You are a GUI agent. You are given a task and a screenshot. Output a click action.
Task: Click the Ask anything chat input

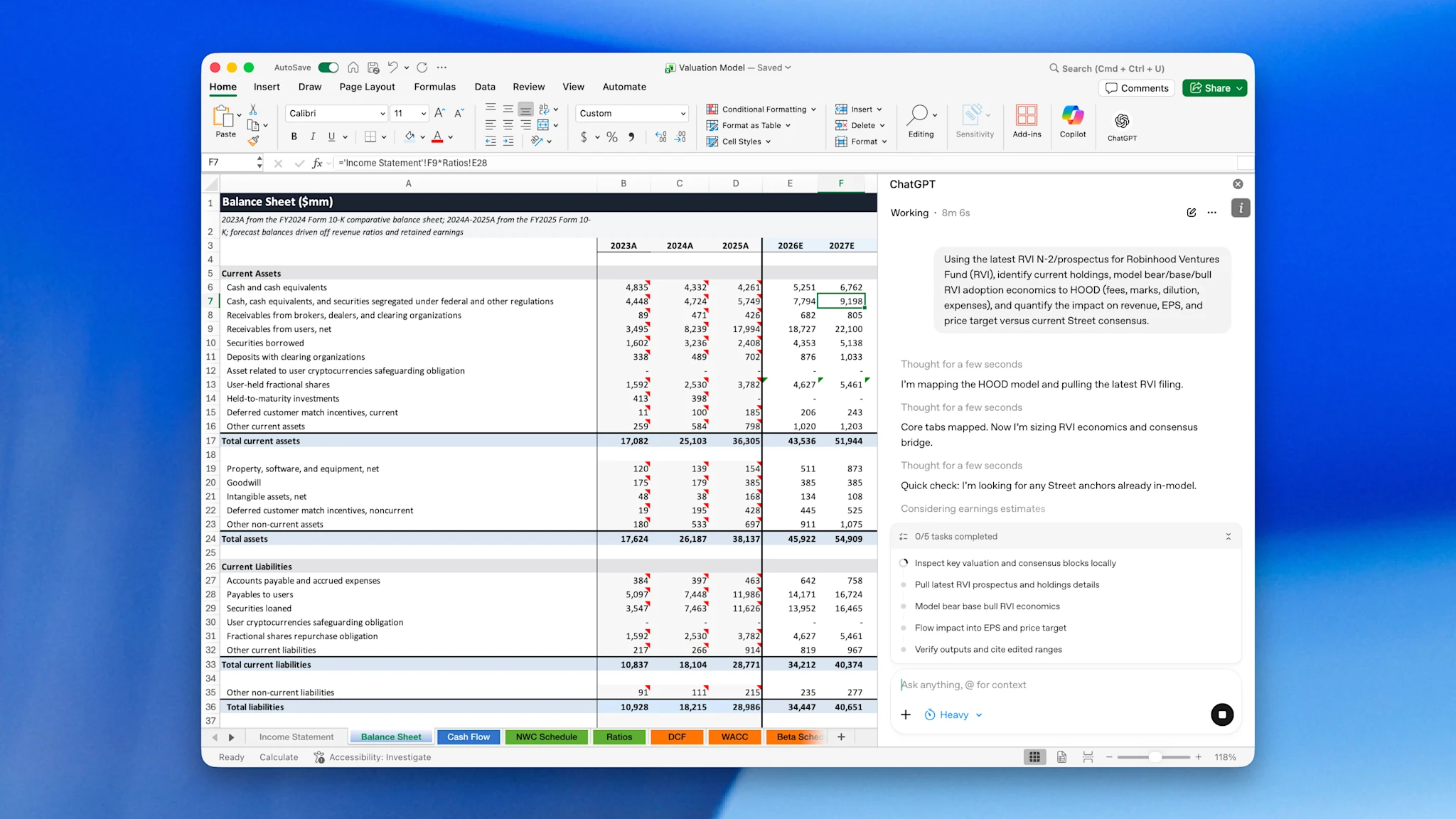coord(1065,685)
